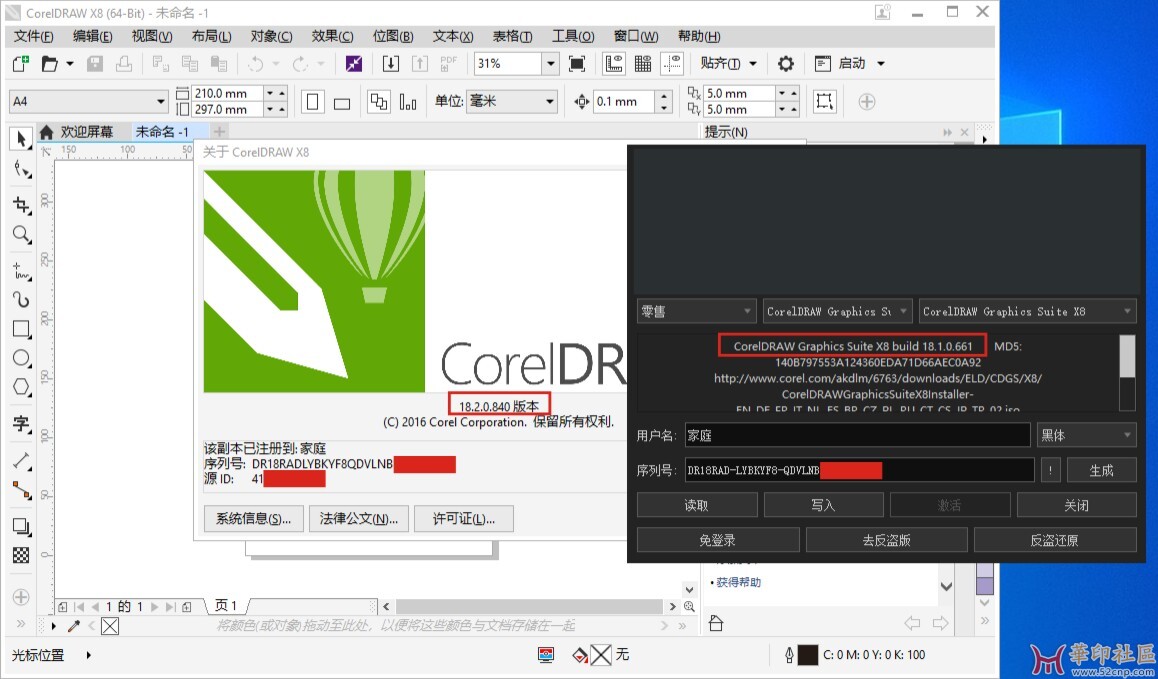Select the Parallel Dimension tool
The image size is (1158, 679).
click(21, 461)
